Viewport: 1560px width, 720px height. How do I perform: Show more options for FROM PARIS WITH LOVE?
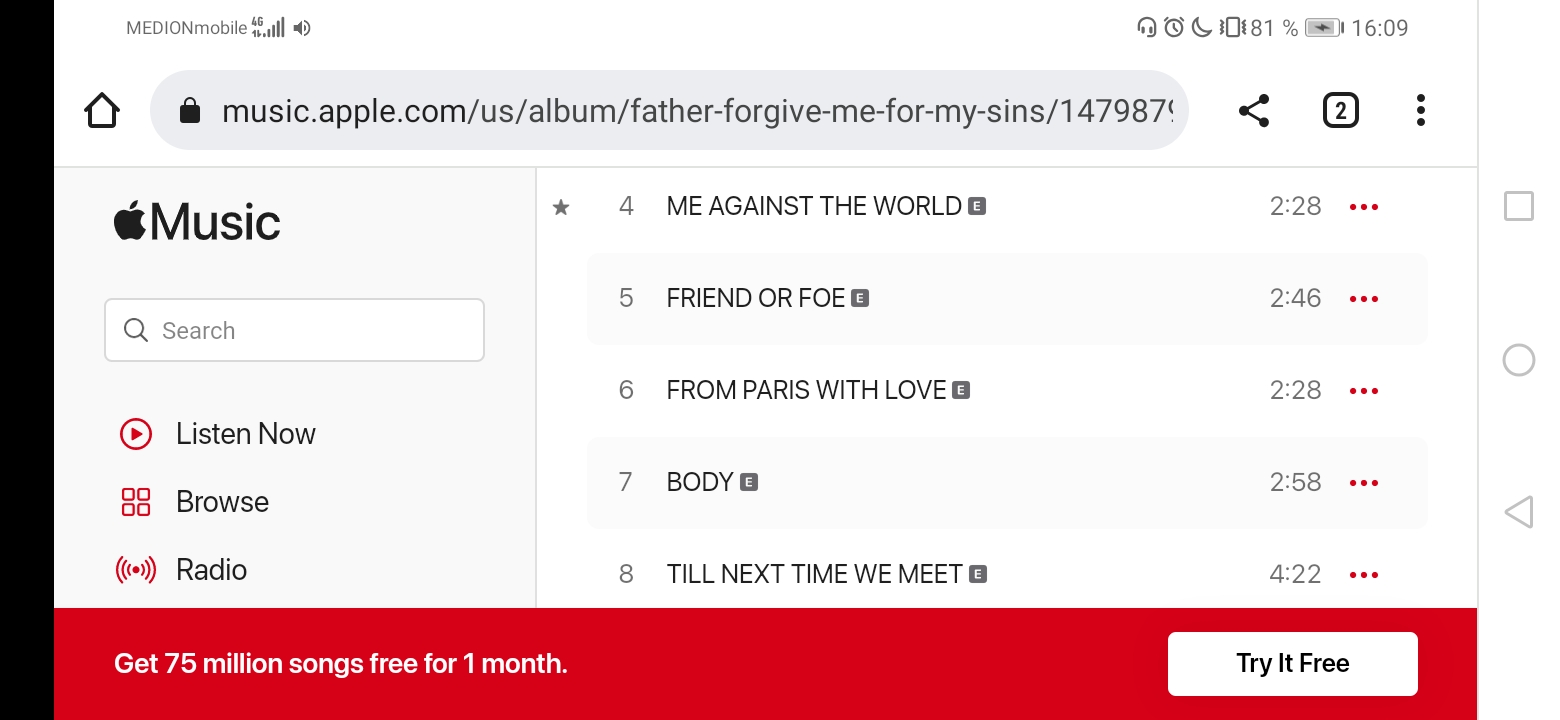[x=1364, y=391]
